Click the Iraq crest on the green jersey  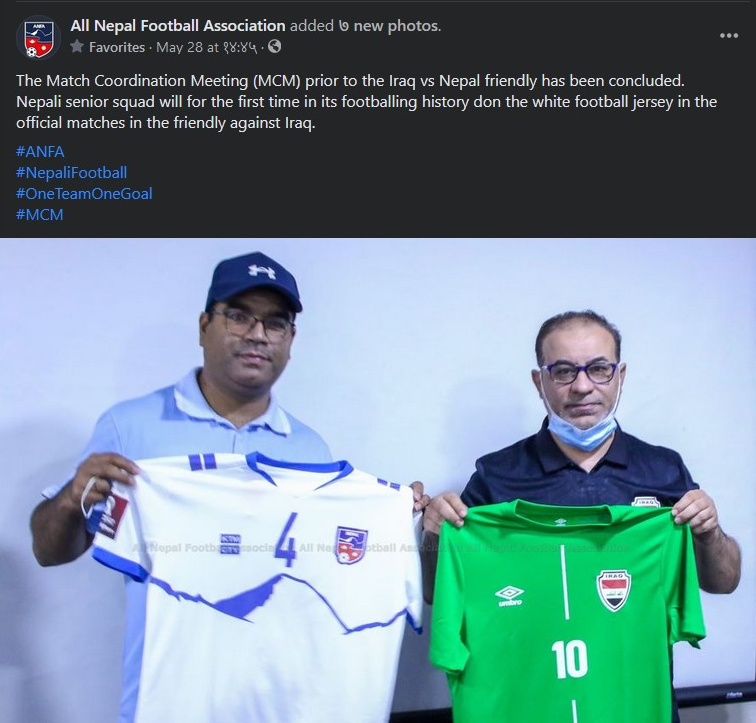tap(613, 590)
